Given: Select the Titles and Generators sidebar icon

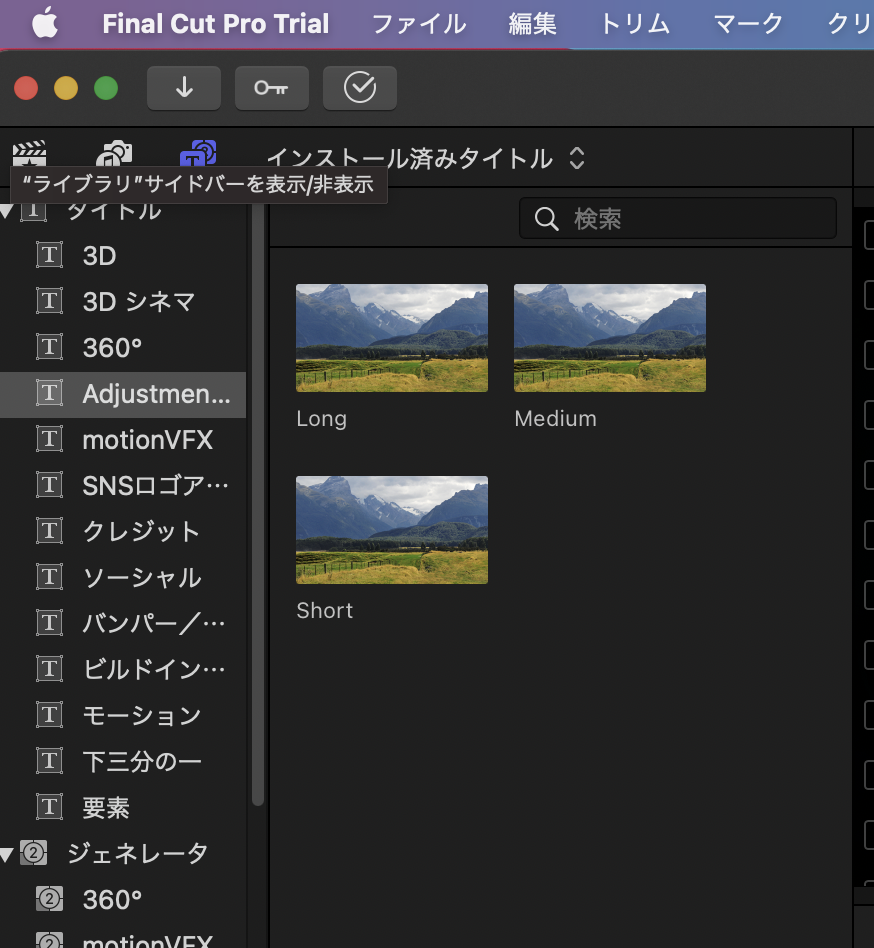Looking at the screenshot, I should (198, 154).
